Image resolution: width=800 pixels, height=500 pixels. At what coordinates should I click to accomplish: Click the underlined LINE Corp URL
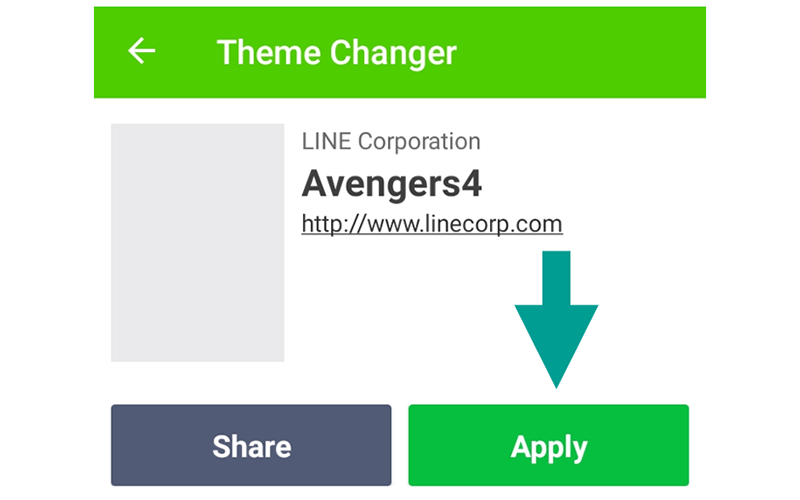[432, 224]
